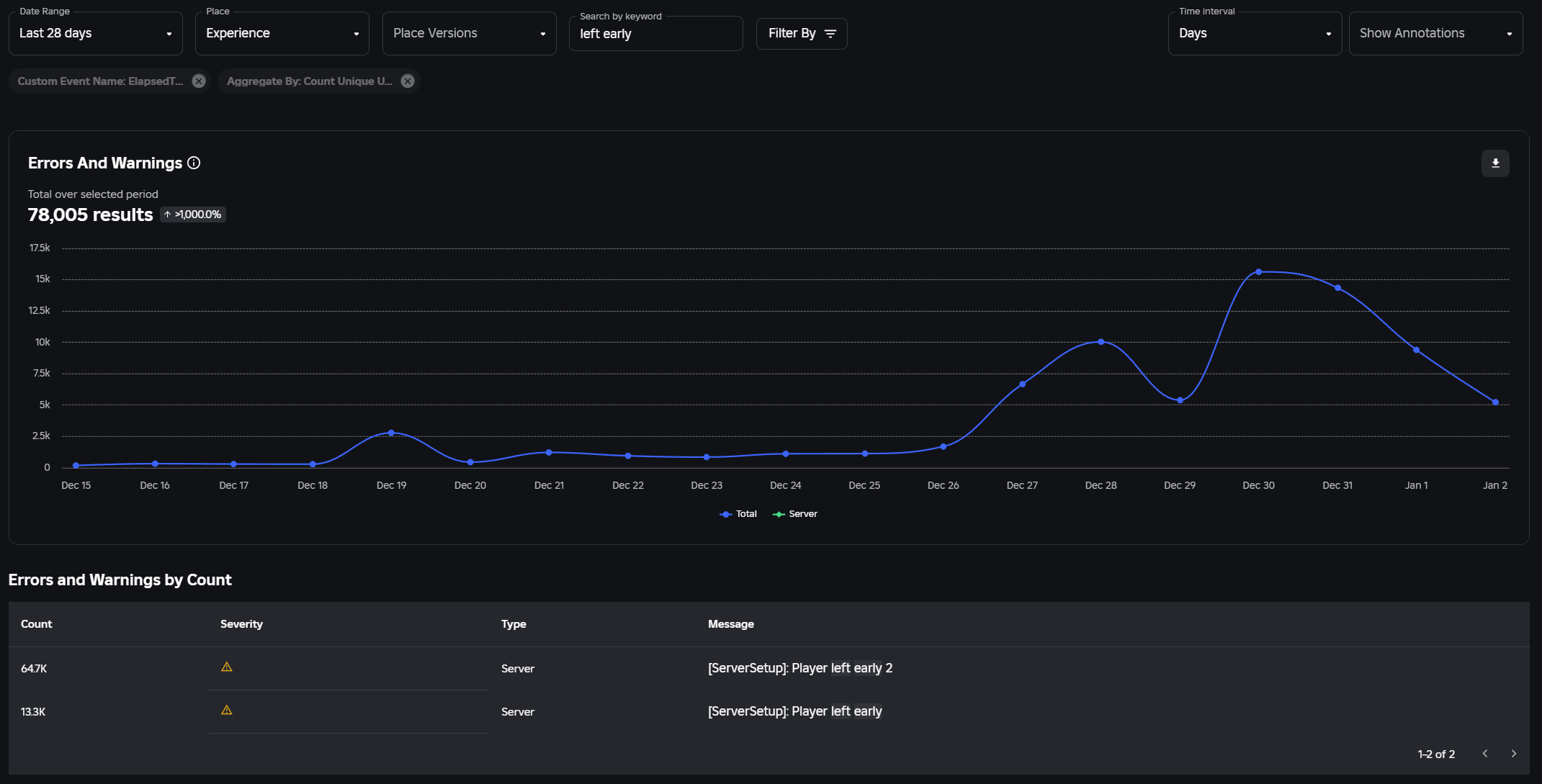Screen dimensions: 1542x784
Task: Click the Type column header
Action: pos(514,624)
